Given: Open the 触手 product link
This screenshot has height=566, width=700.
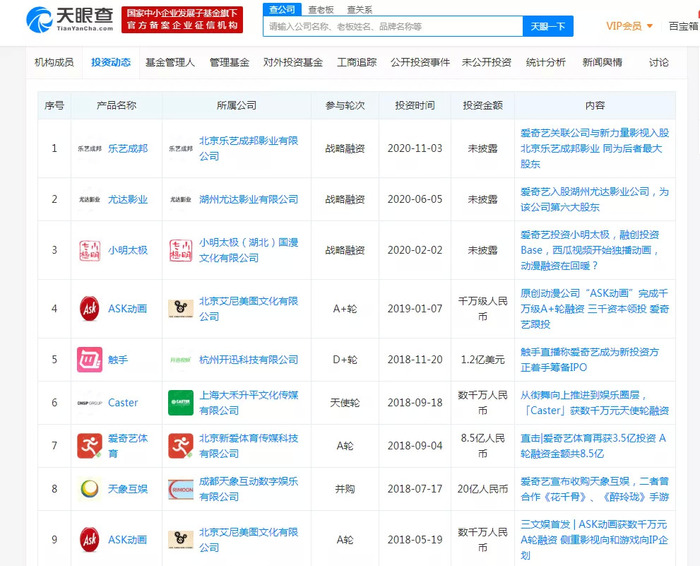Looking at the screenshot, I should [x=118, y=360].
